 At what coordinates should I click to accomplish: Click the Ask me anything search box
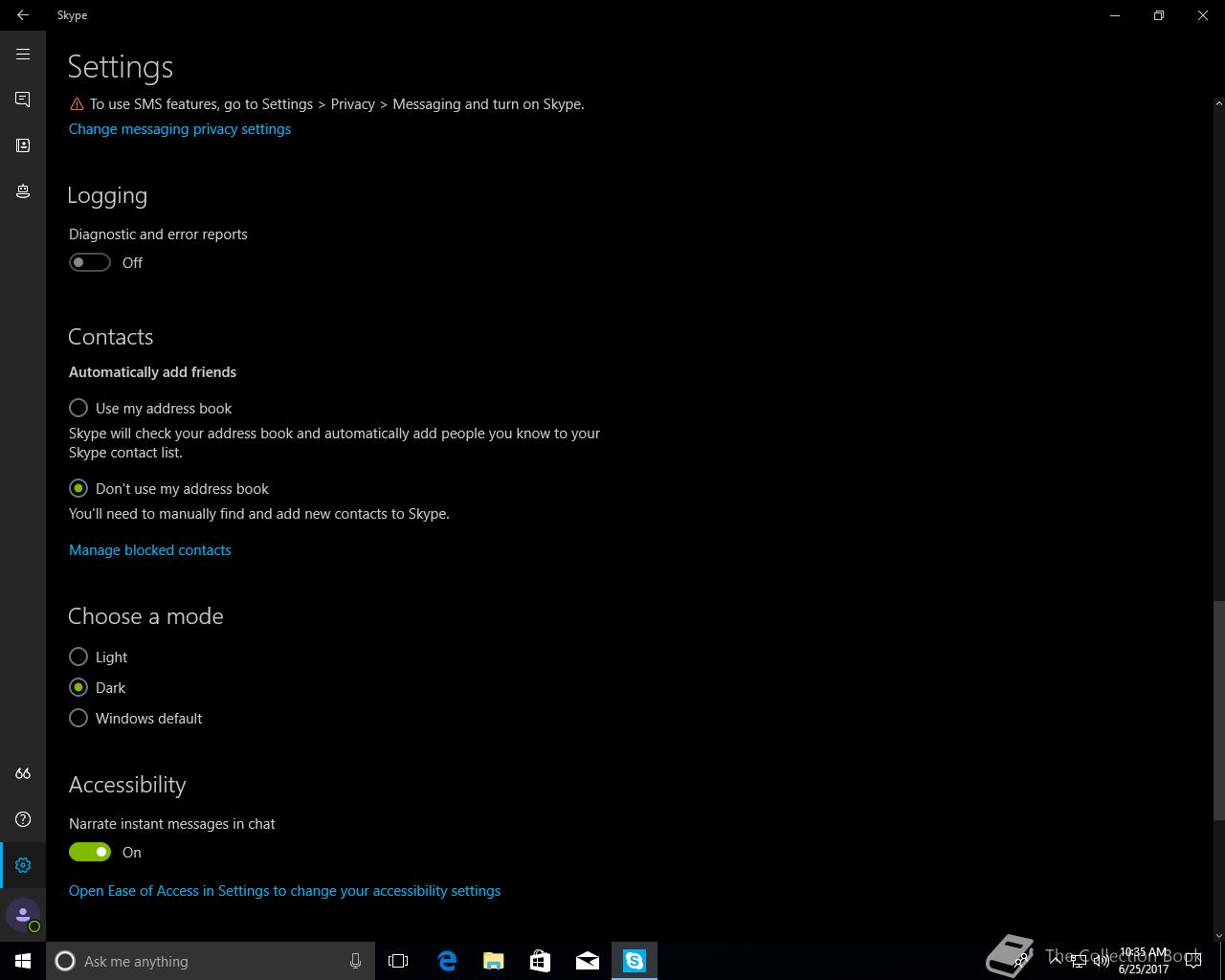tap(211, 961)
